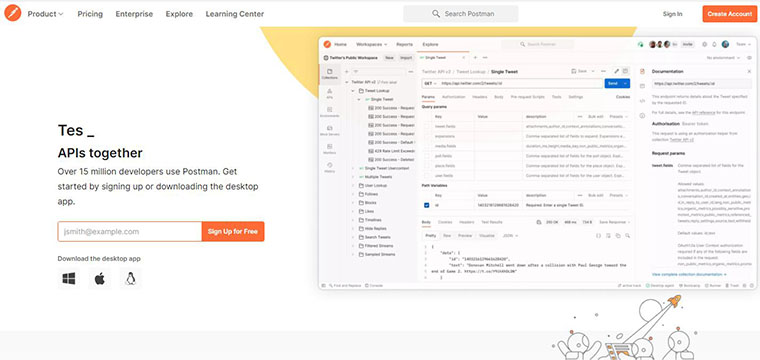Open Mock Servers in the app sidebar
Viewport: 760px width, 360px height.
point(330,130)
